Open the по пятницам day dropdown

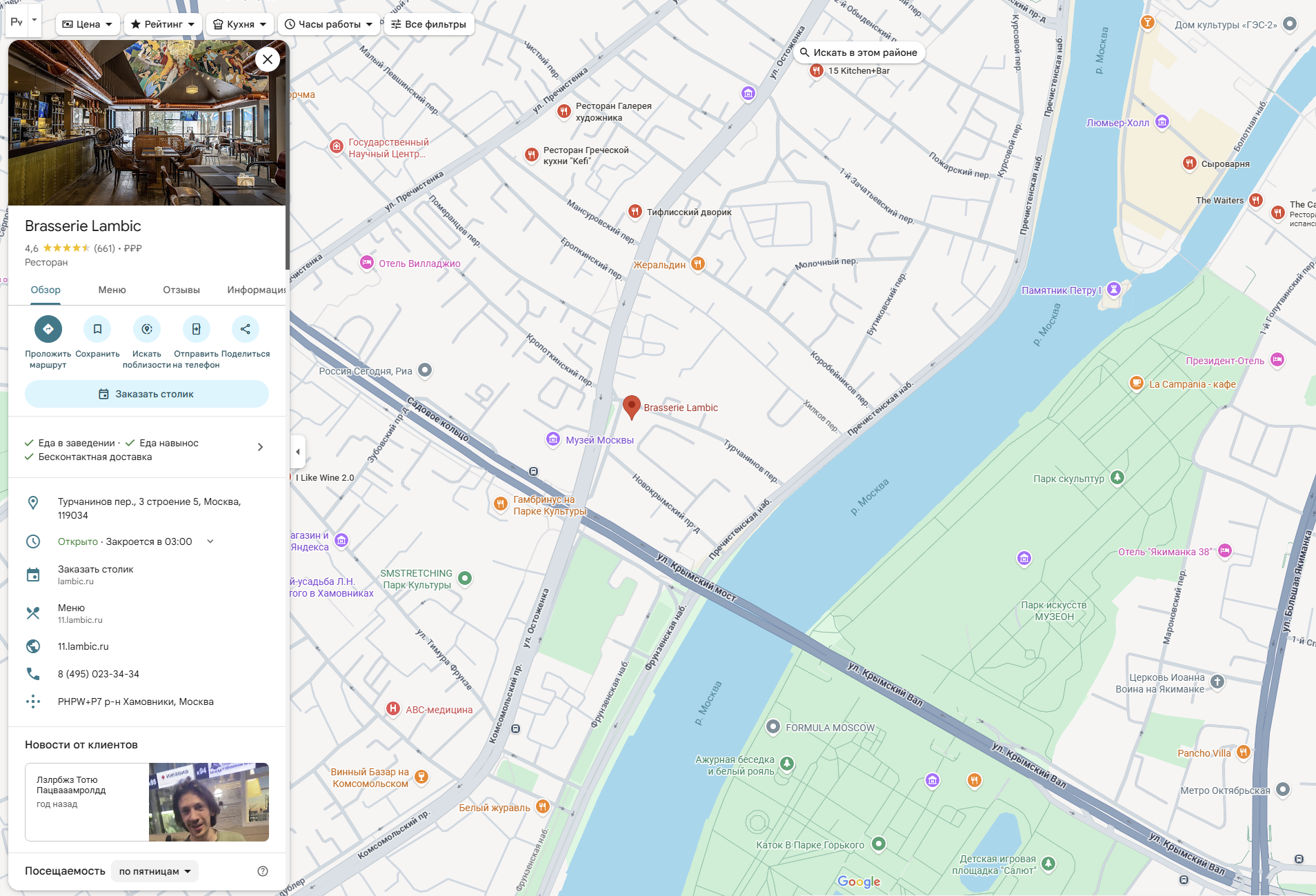coord(155,871)
